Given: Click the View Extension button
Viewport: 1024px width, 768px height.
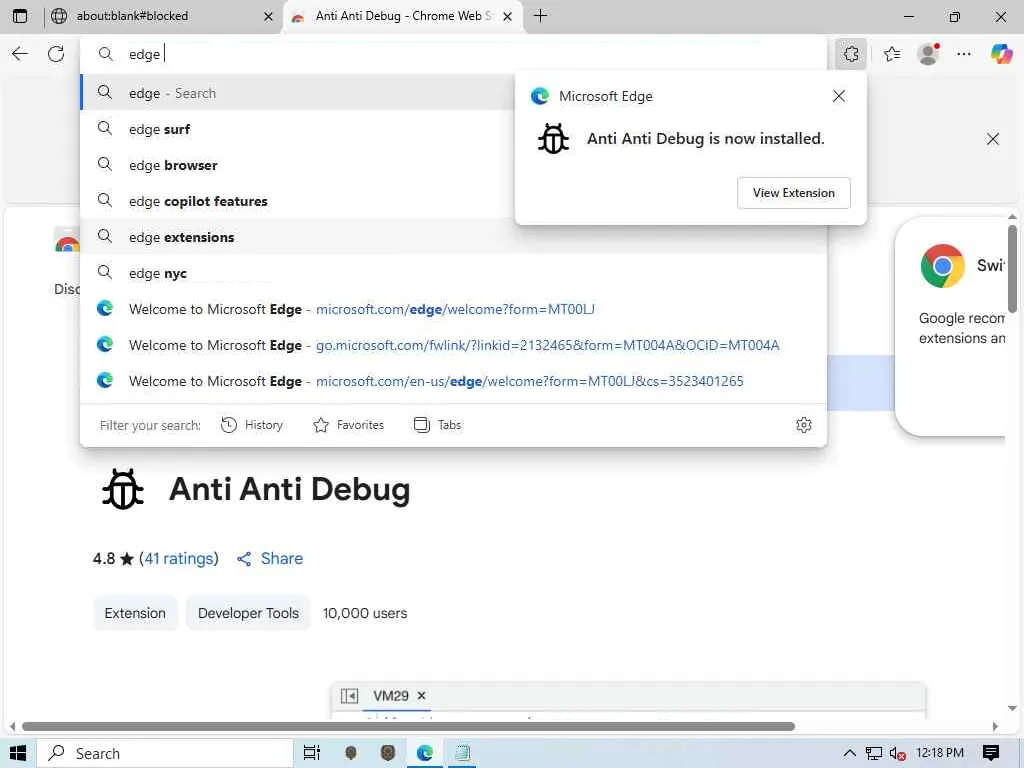Looking at the screenshot, I should [x=793, y=193].
